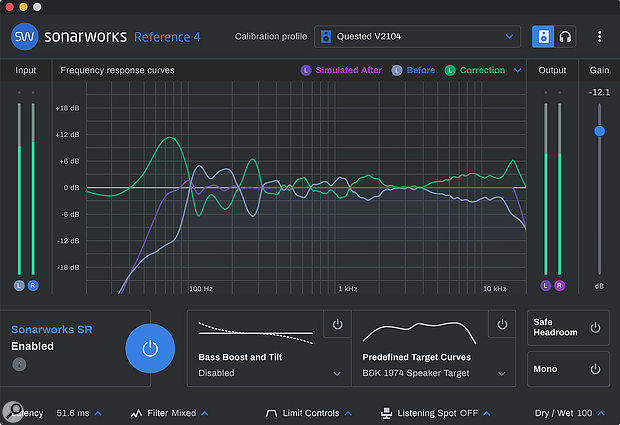The height and width of the screenshot is (425, 620).
Task: Click the -12.1 gain value
Action: [599, 93]
